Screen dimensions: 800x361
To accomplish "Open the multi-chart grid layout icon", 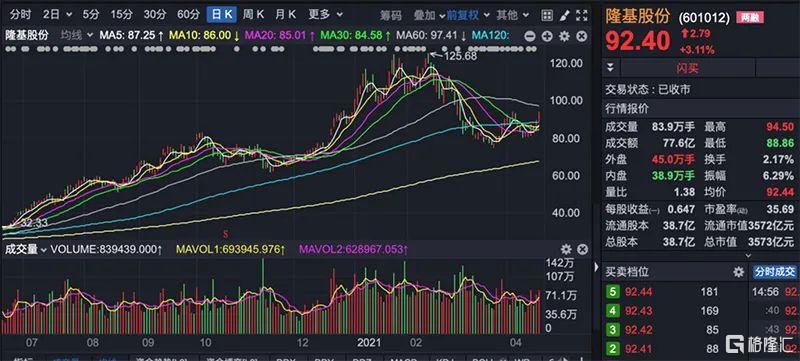I will (546, 15).
